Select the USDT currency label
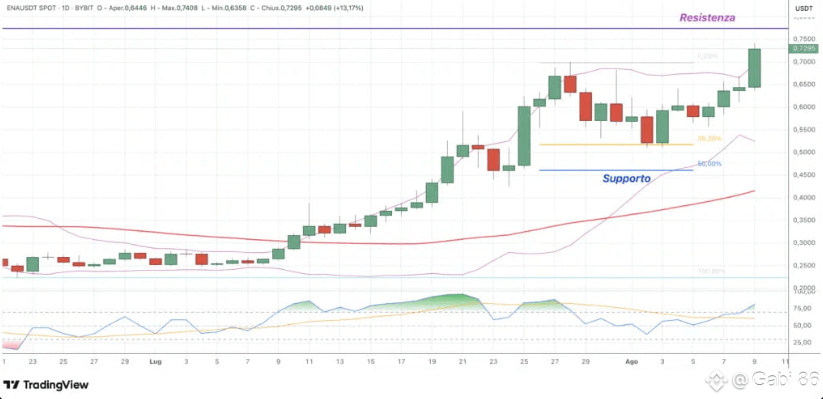This screenshot has width=823, height=399. [x=803, y=8]
